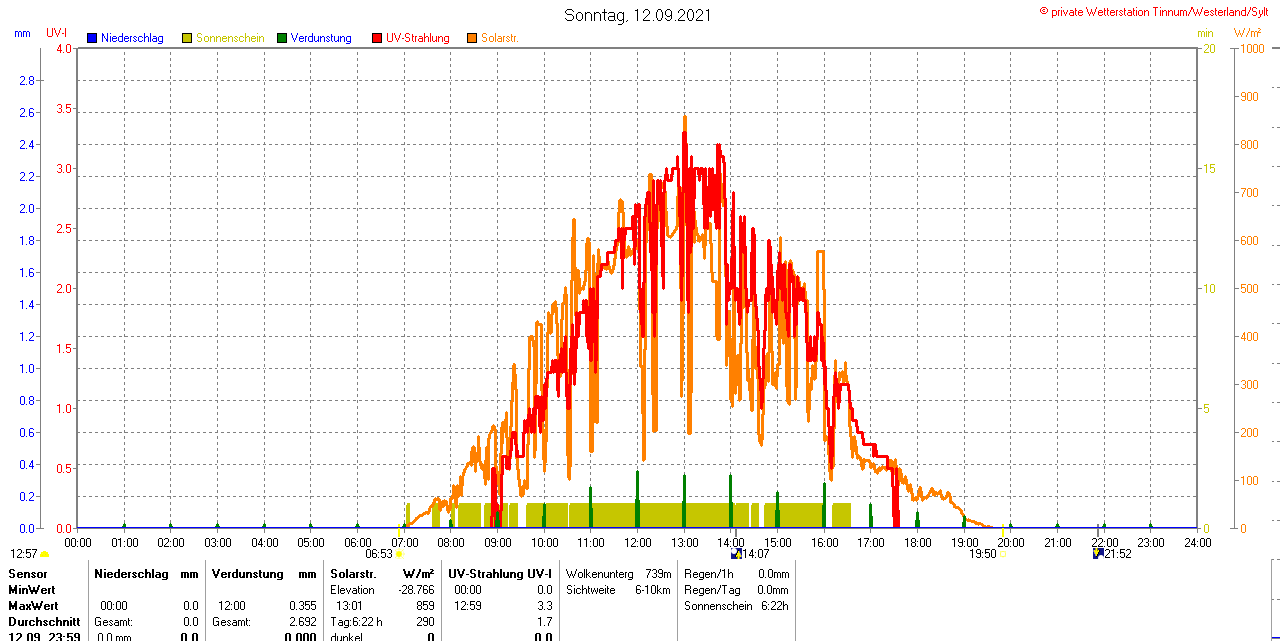This screenshot has height=641, width=1280.
Task: Click the private Wetterstation Tinnum copyright text
Action: tap(1158, 11)
